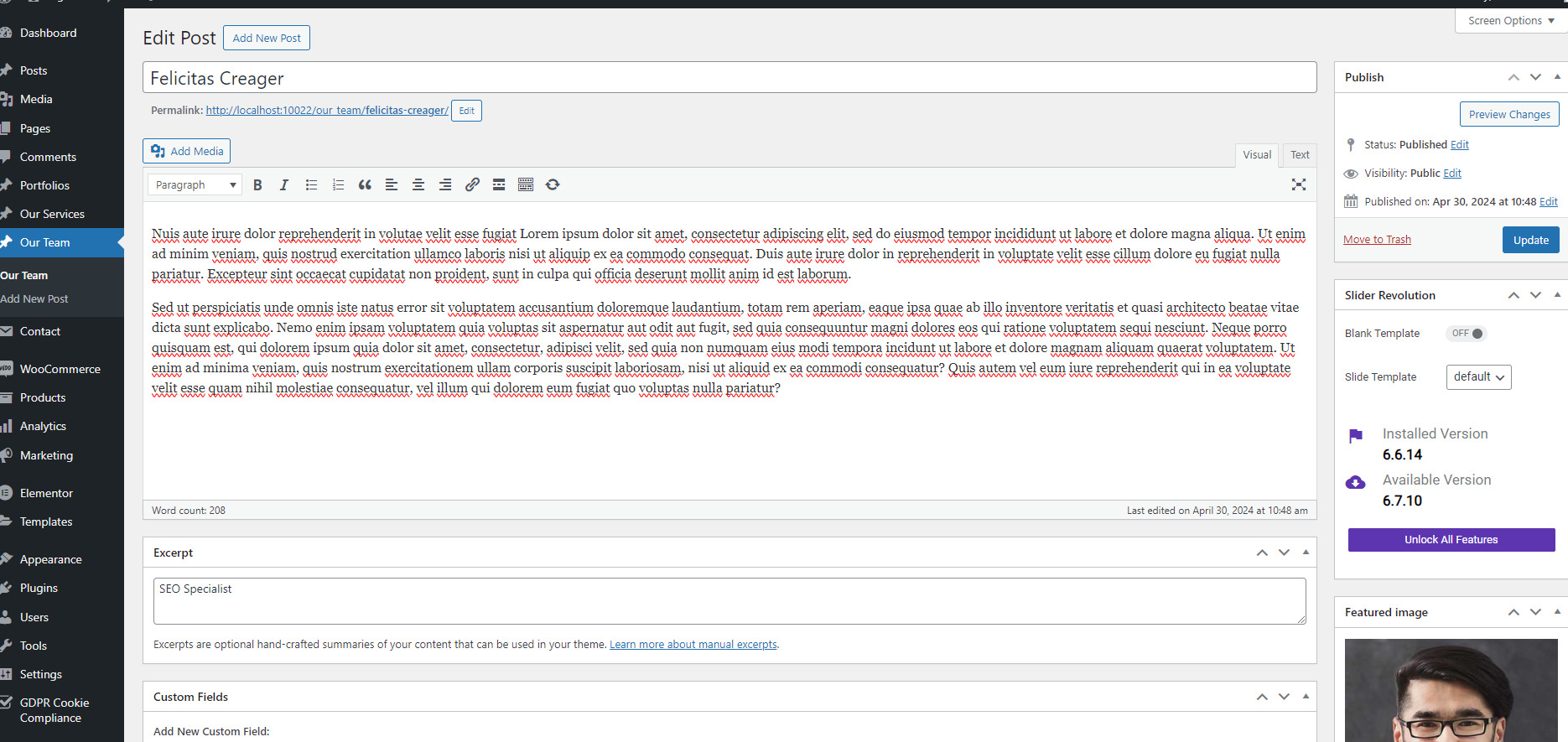Viewport: 1568px width, 742px height.
Task: Insert a Read More tag
Action: tap(499, 184)
